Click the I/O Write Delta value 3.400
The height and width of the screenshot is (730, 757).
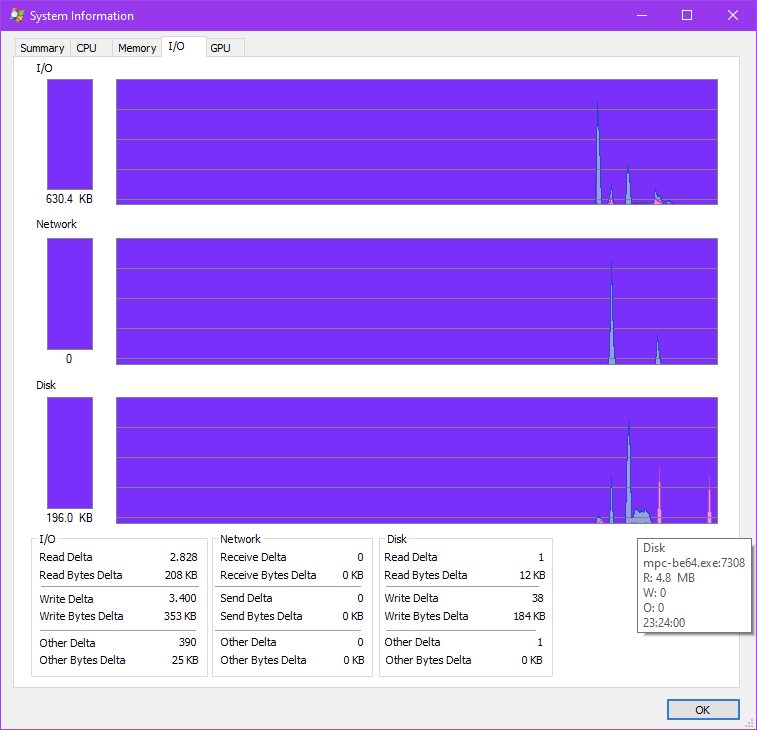182,598
